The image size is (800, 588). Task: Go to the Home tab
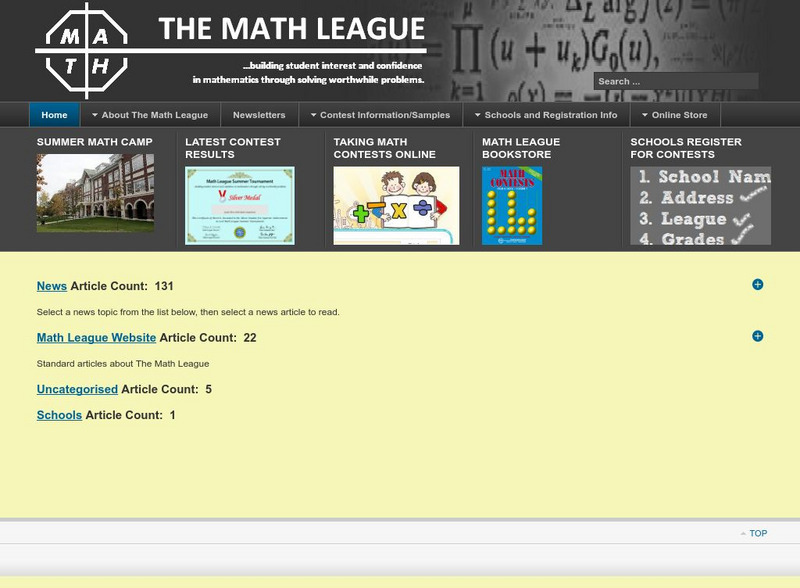(54, 115)
